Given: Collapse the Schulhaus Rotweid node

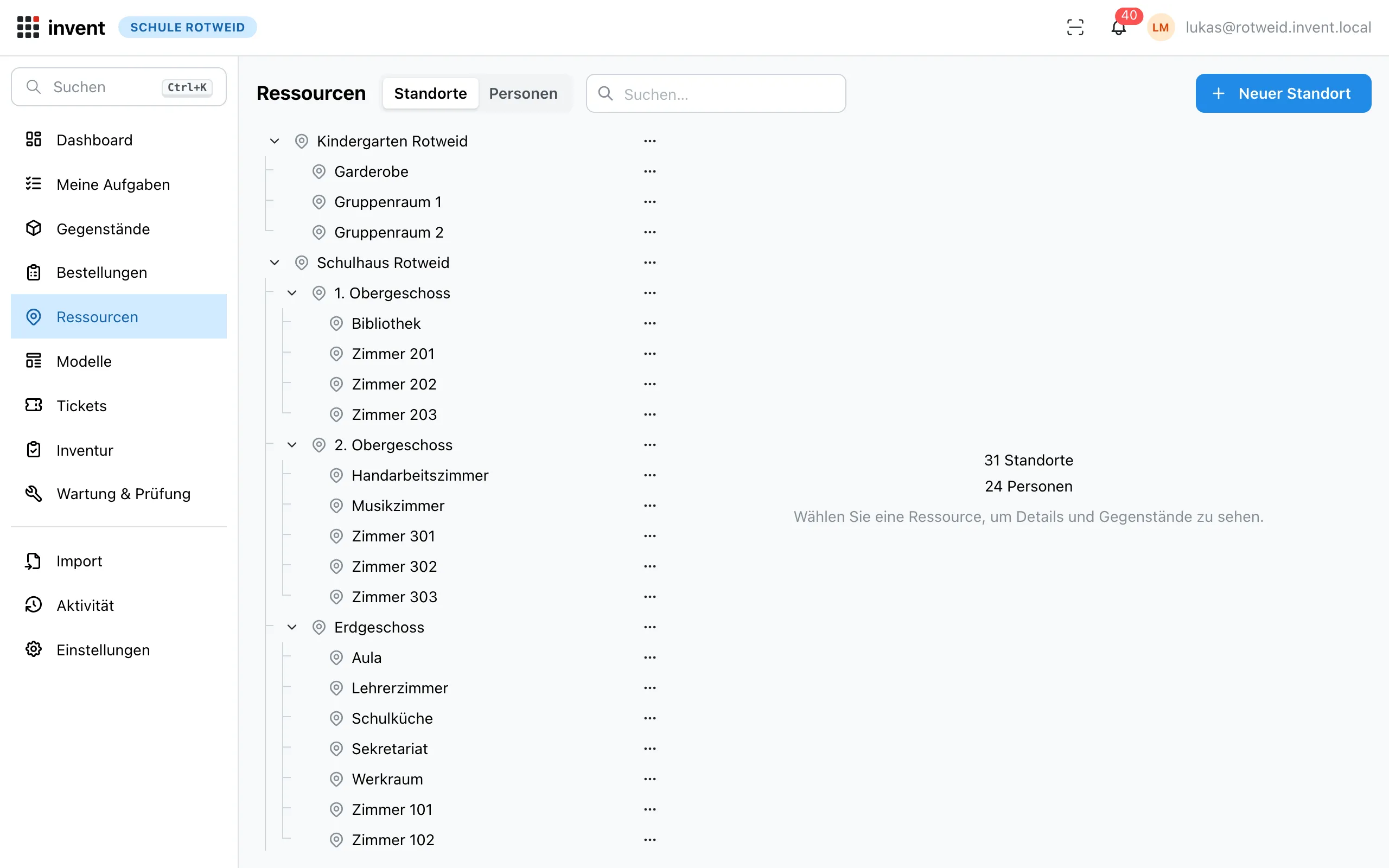Looking at the screenshot, I should click(x=275, y=263).
